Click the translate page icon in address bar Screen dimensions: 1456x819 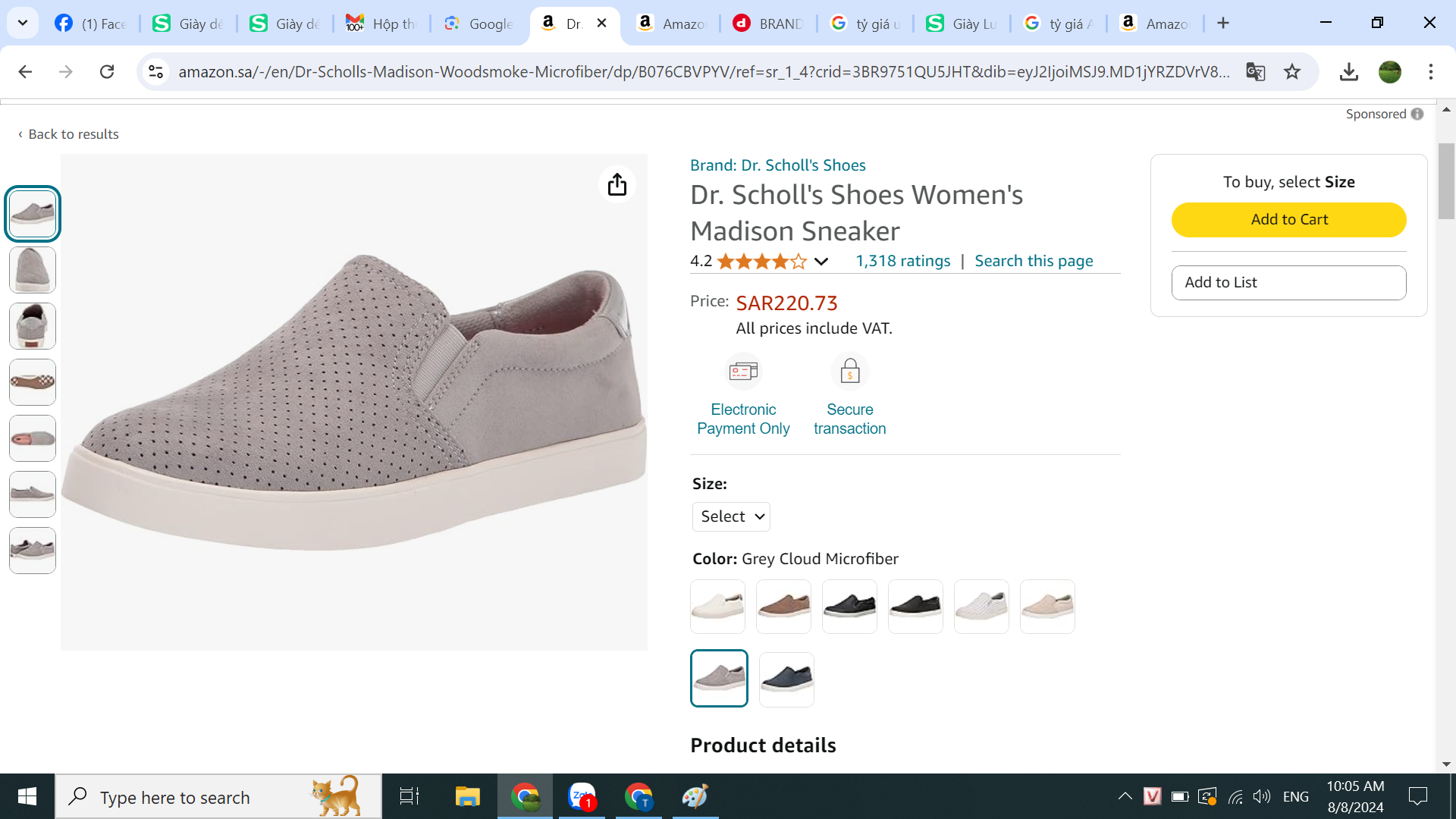(x=1255, y=72)
